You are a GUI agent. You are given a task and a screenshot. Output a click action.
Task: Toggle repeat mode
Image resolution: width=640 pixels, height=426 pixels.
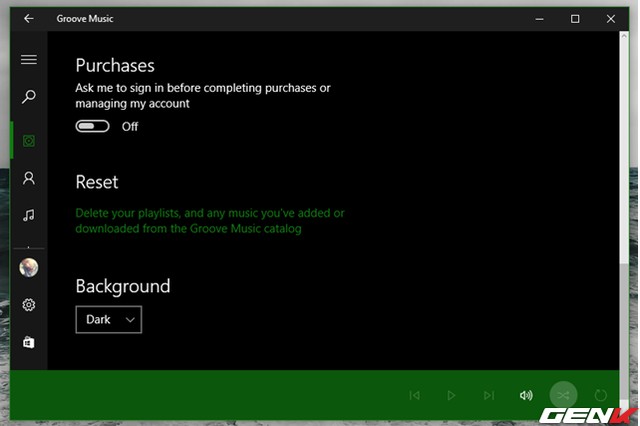[600, 395]
